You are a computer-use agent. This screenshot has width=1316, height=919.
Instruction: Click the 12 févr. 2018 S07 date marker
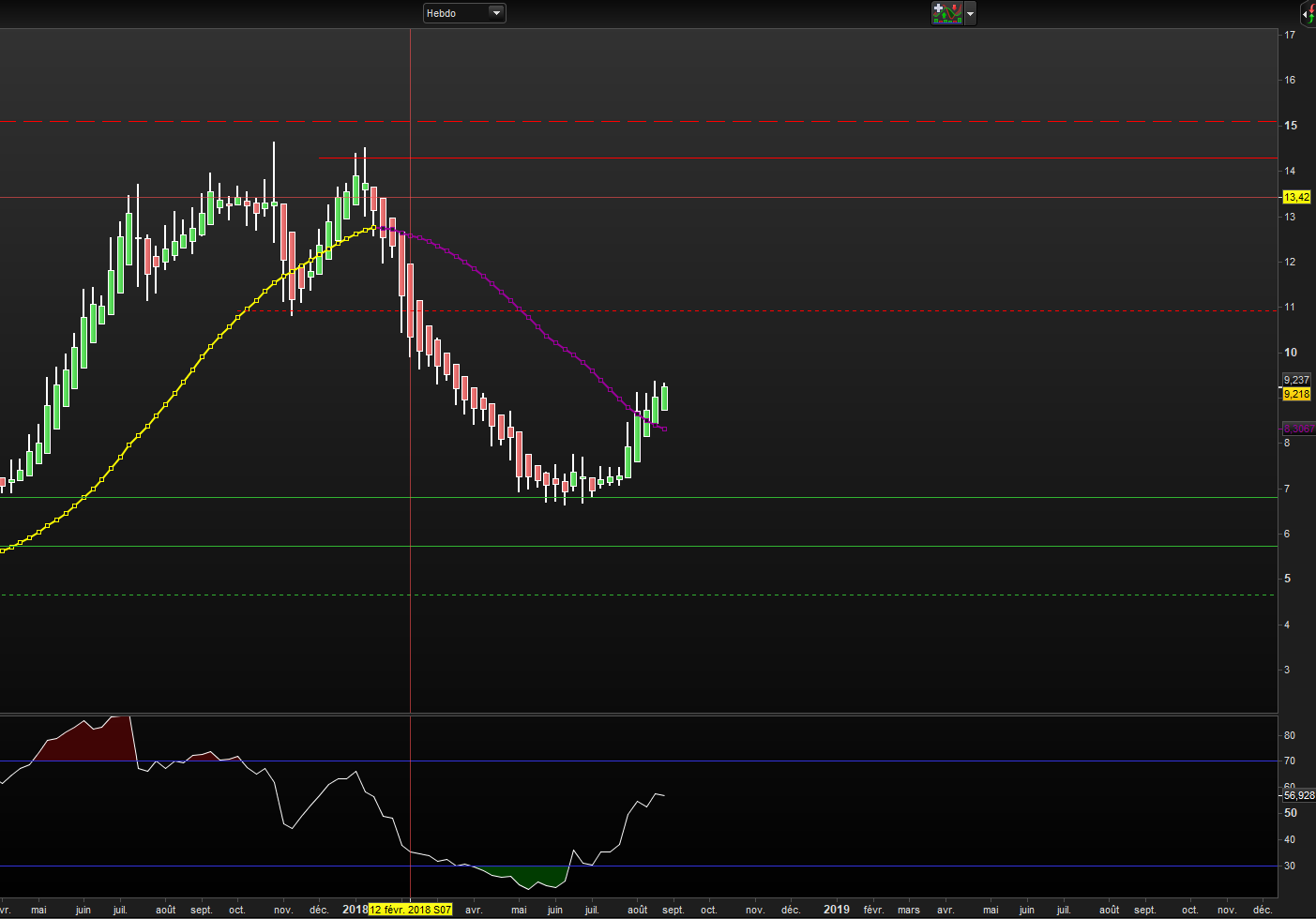[x=410, y=910]
